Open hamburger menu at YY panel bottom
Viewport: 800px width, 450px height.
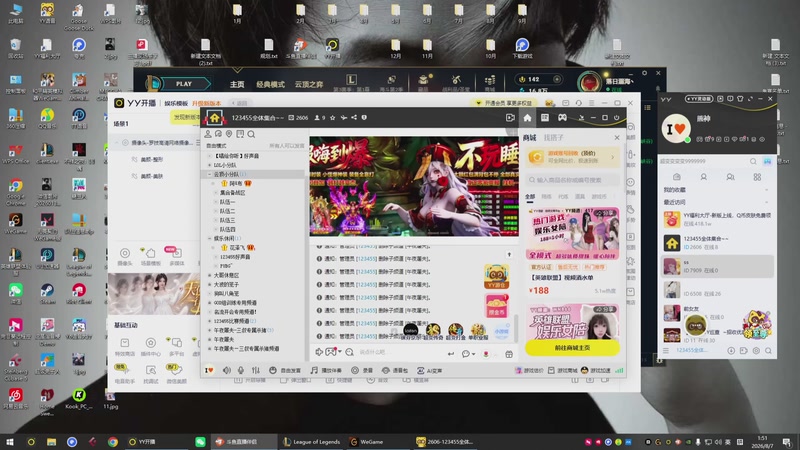[x=666, y=351]
